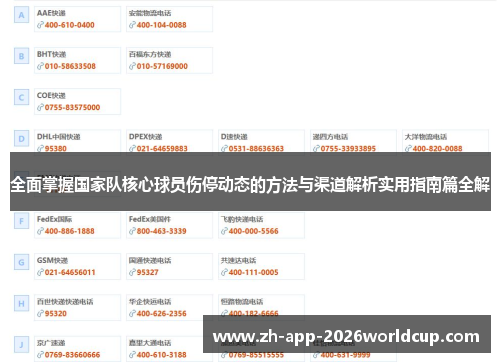Open the 飞豹快递电话 entry
Viewport: 500px width, 362px height.
[x=242, y=219]
